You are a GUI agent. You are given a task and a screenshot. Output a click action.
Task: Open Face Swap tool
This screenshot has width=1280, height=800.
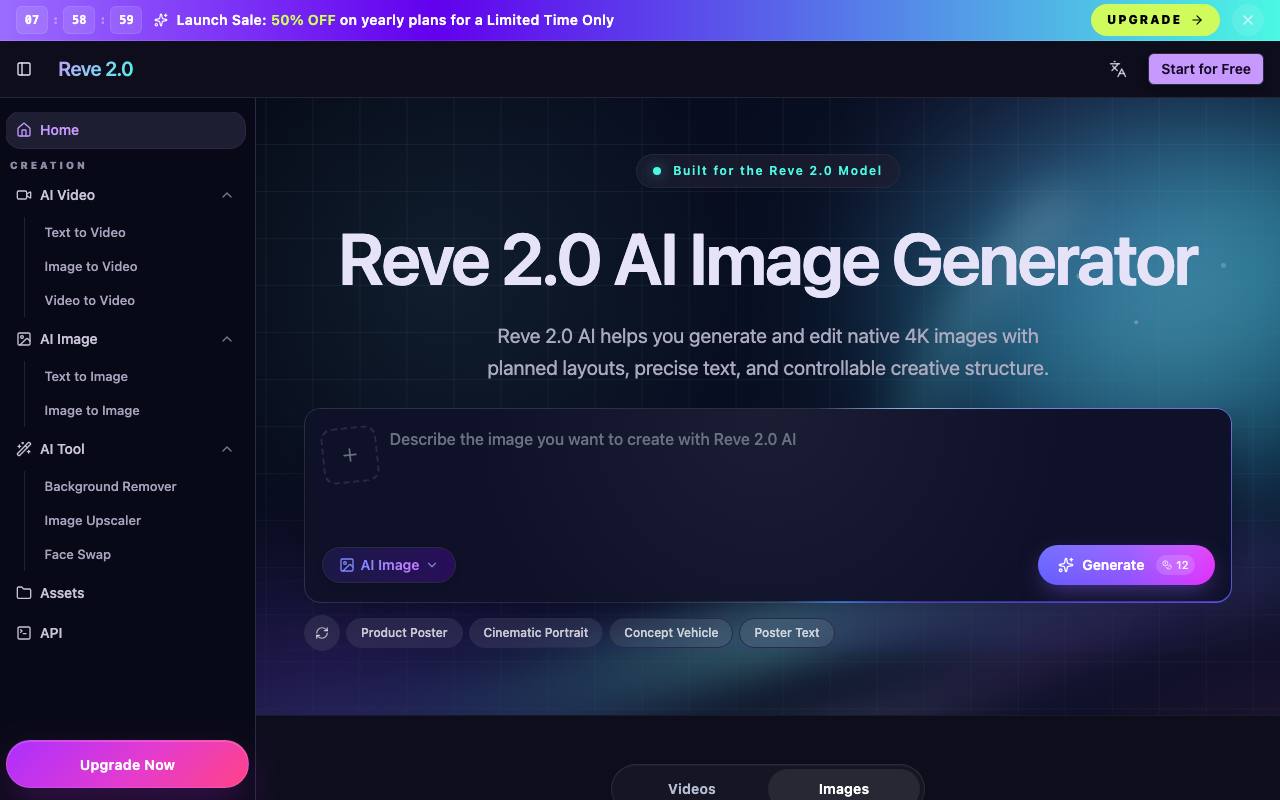(78, 554)
